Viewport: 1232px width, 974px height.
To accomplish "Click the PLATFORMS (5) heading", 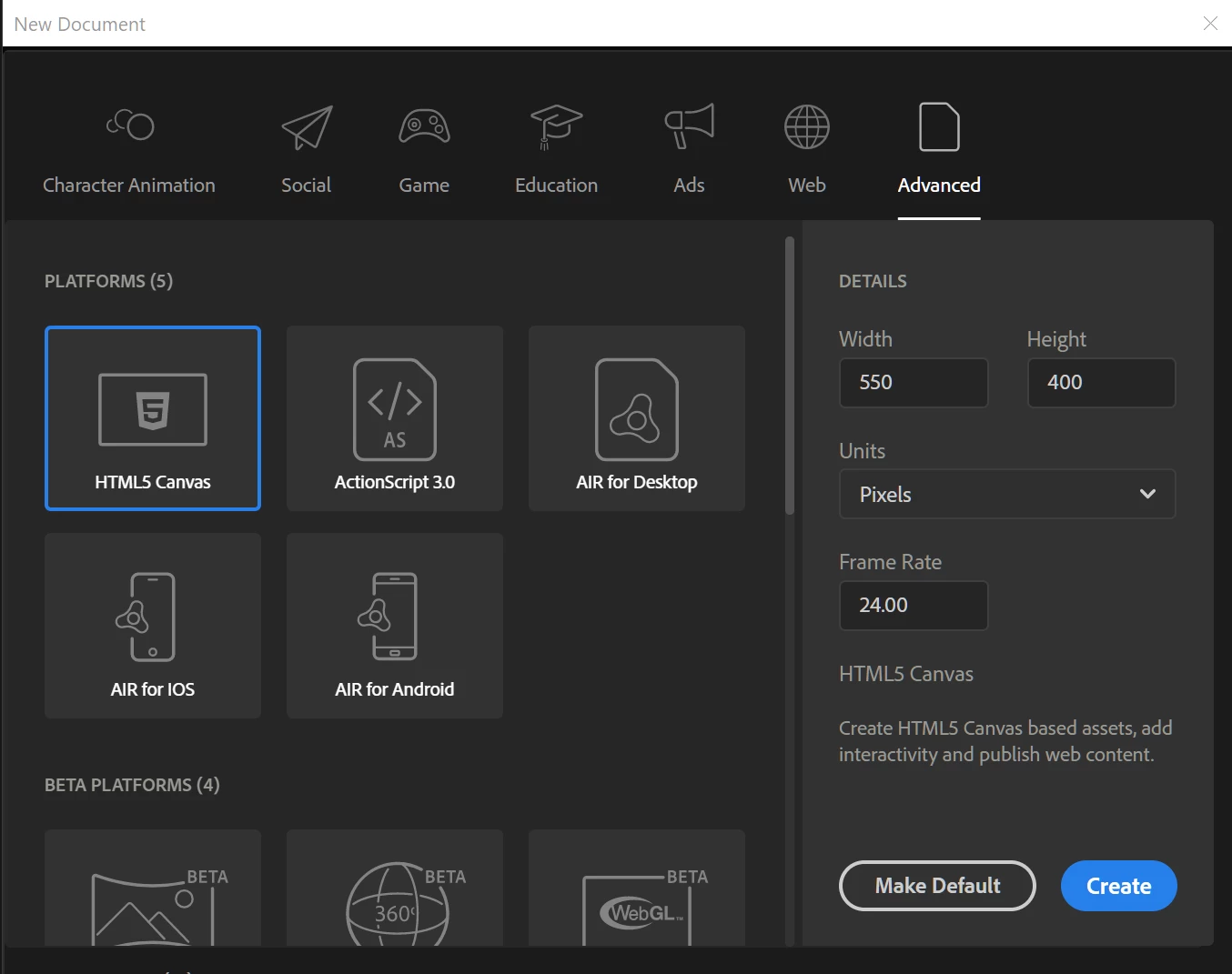I will 108,281.
